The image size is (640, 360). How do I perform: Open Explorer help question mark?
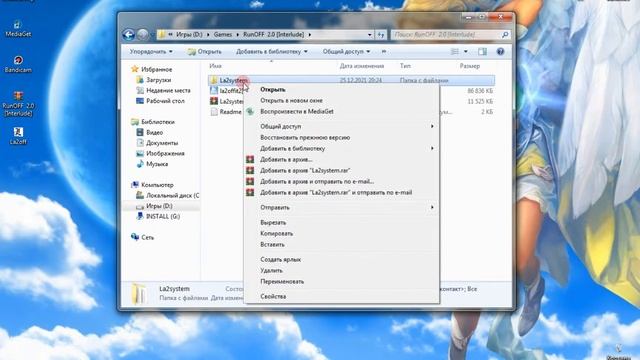coord(500,51)
